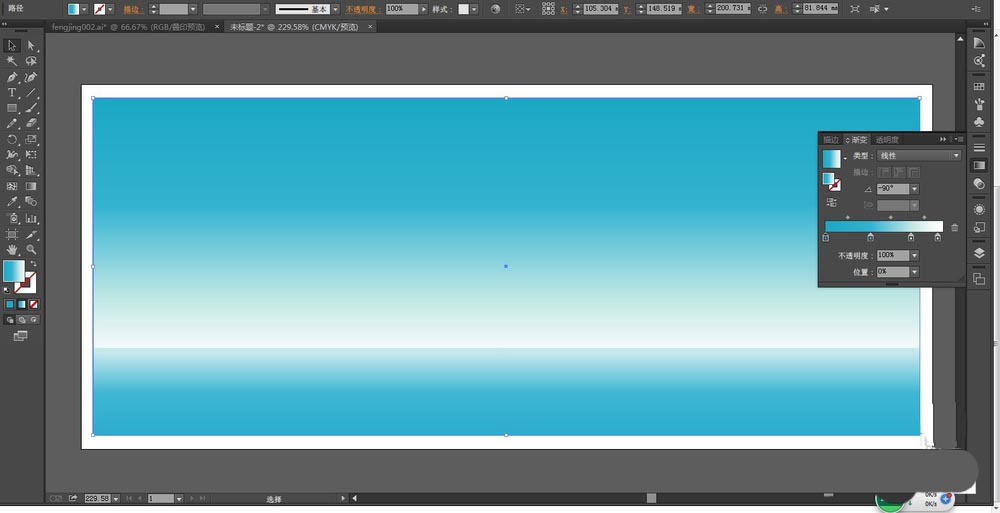This screenshot has width=1000, height=513.
Task: Select the Rotate tool
Action: 11,139
